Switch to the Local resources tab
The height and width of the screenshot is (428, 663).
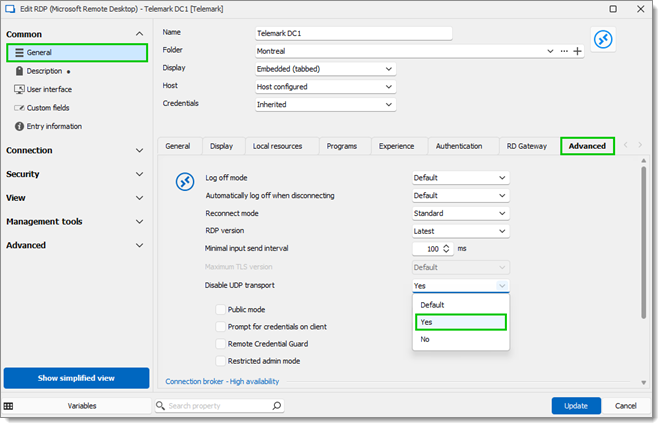(x=277, y=146)
